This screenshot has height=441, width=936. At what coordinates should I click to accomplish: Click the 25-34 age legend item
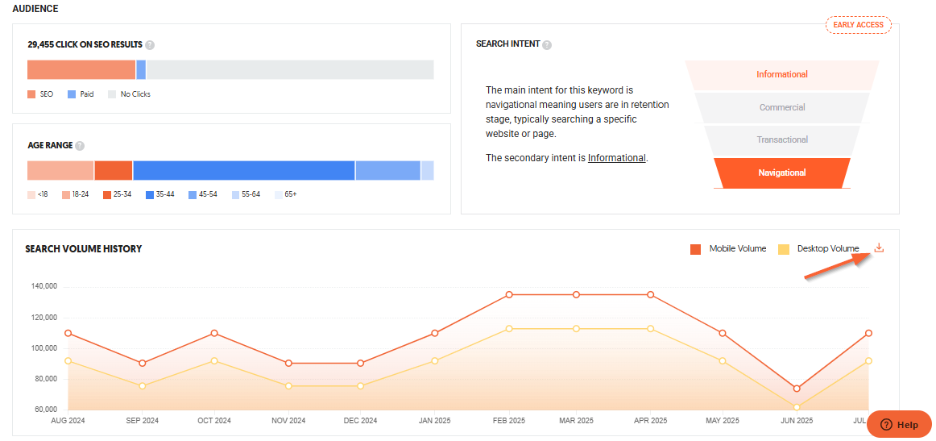(117, 195)
